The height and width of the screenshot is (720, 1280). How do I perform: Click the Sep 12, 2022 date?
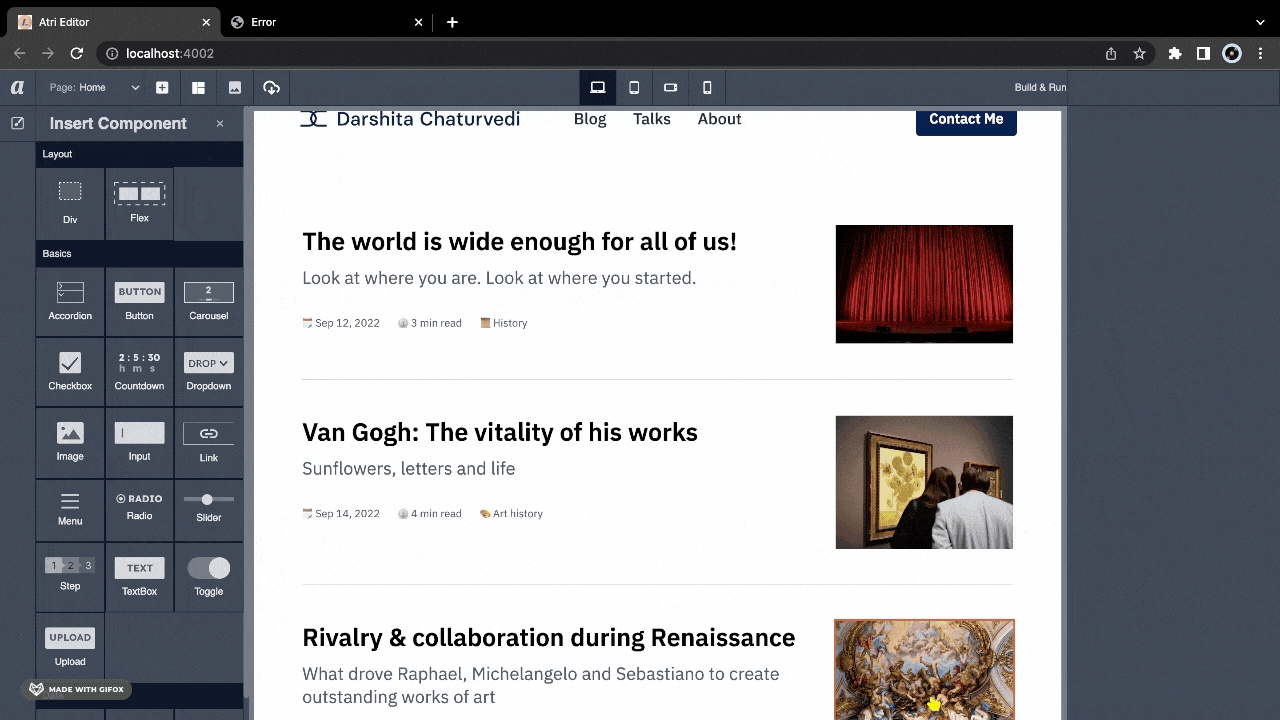[341, 323]
